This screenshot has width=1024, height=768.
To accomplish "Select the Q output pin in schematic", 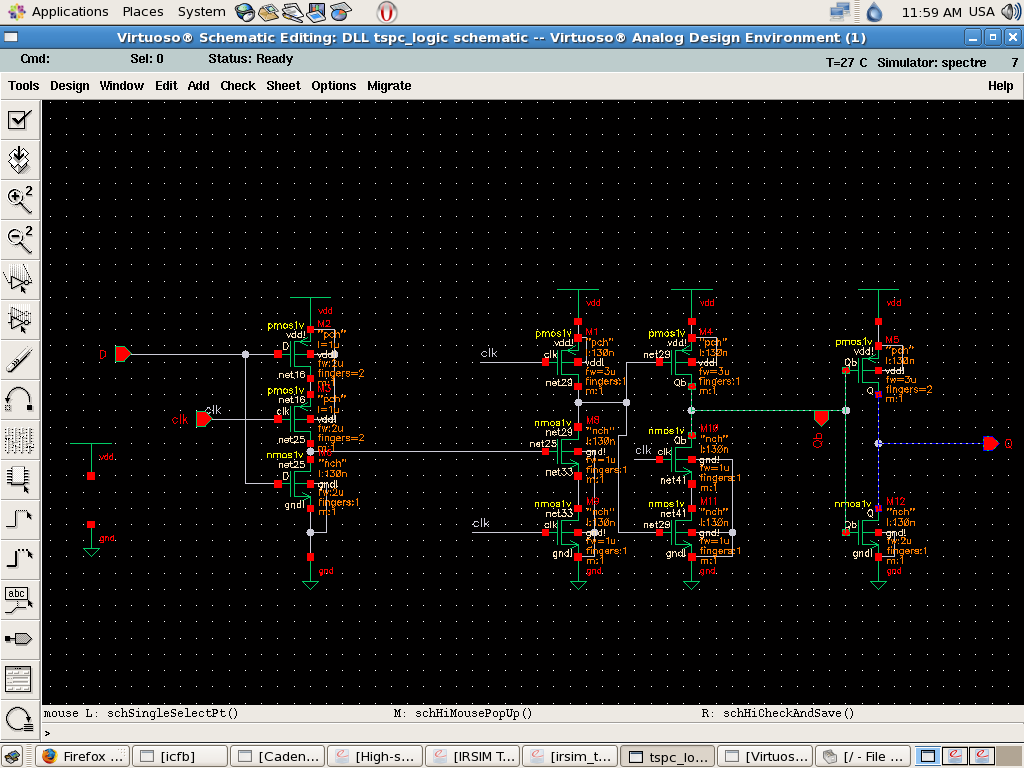I will point(991,443).
